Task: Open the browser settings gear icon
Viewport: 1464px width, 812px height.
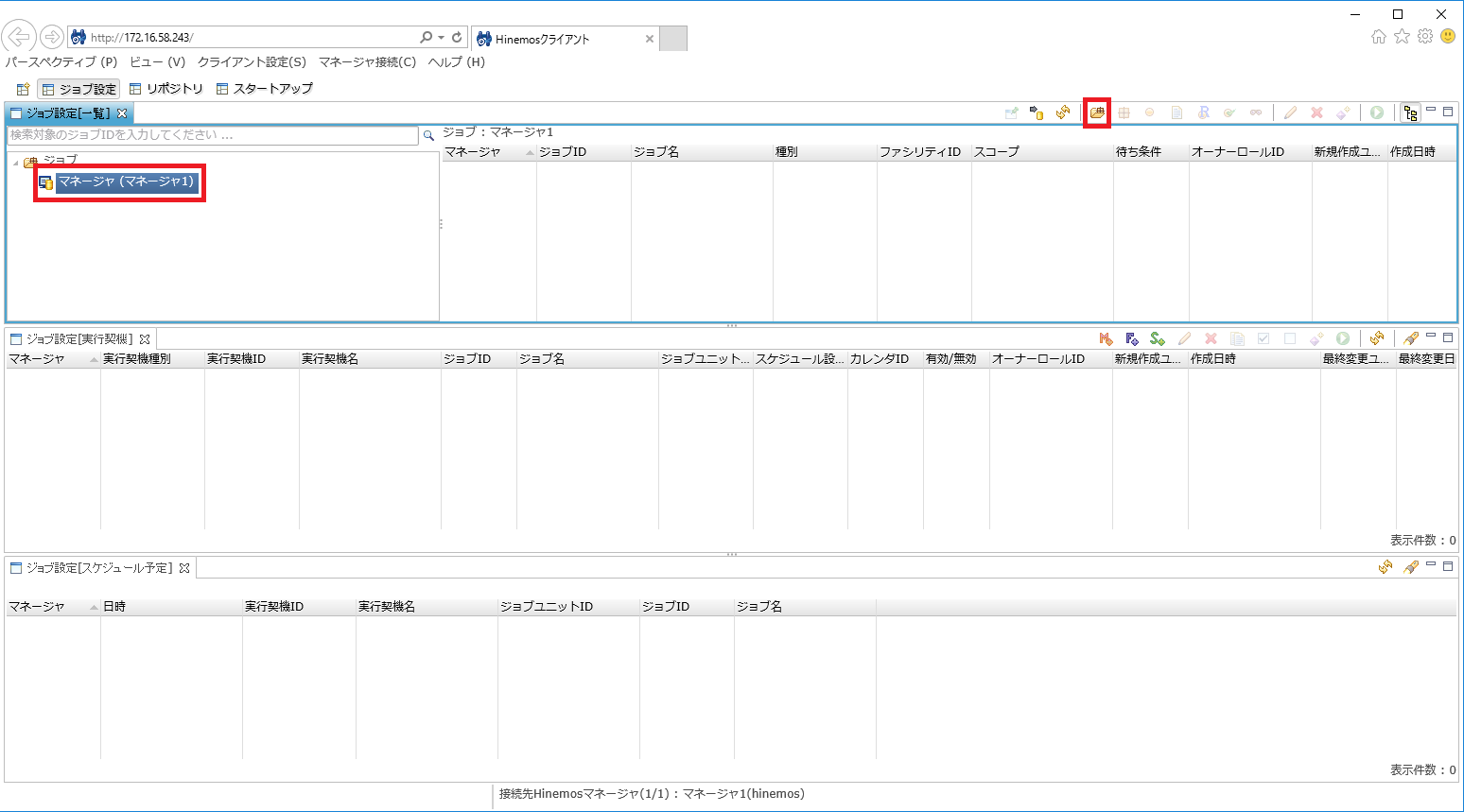Action: pyautogui.click(x=1424, y=36)
